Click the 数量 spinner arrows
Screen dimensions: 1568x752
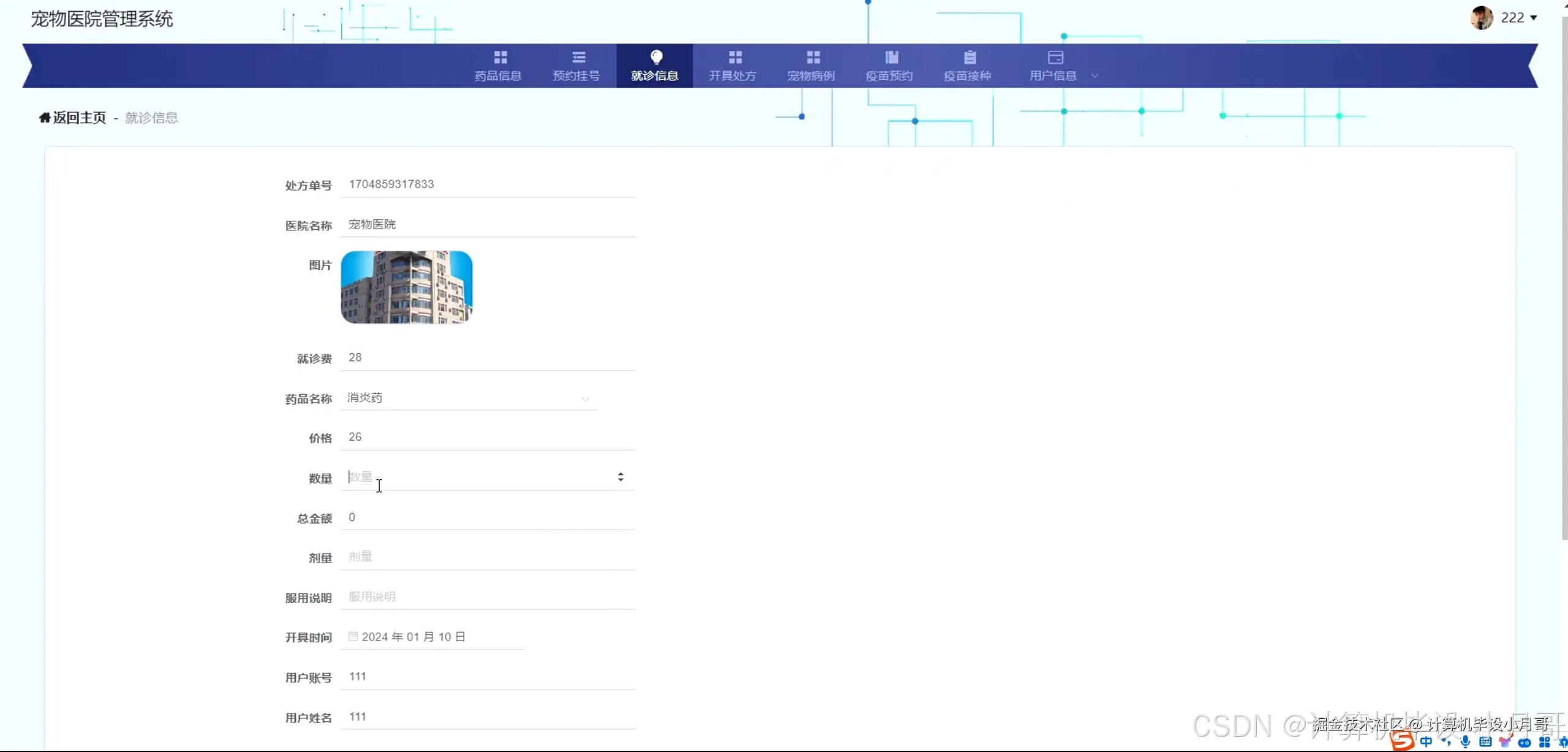coord(620,477)
